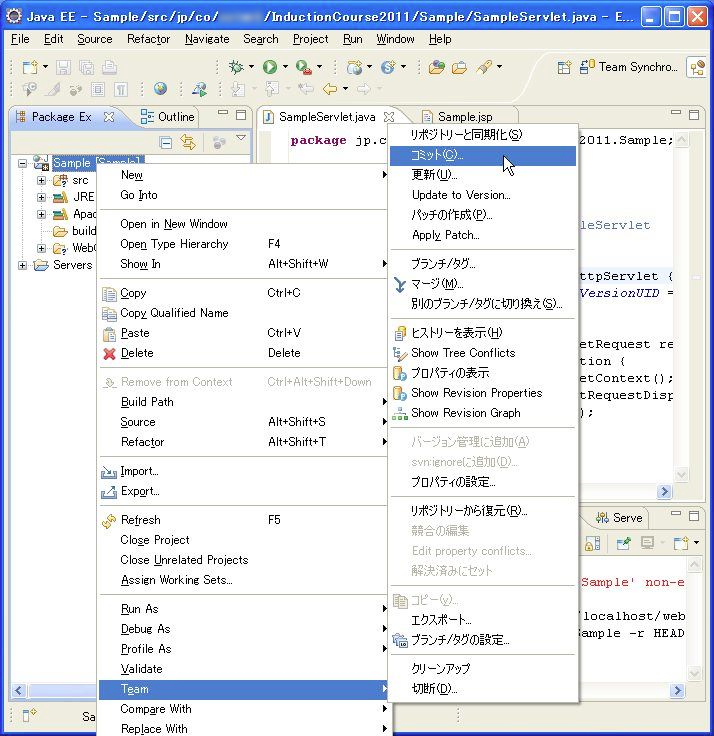This screenshot has width=714, height=736.
Task: Open the Package Explorer view menu triangle
Action: tap(241, 138)
